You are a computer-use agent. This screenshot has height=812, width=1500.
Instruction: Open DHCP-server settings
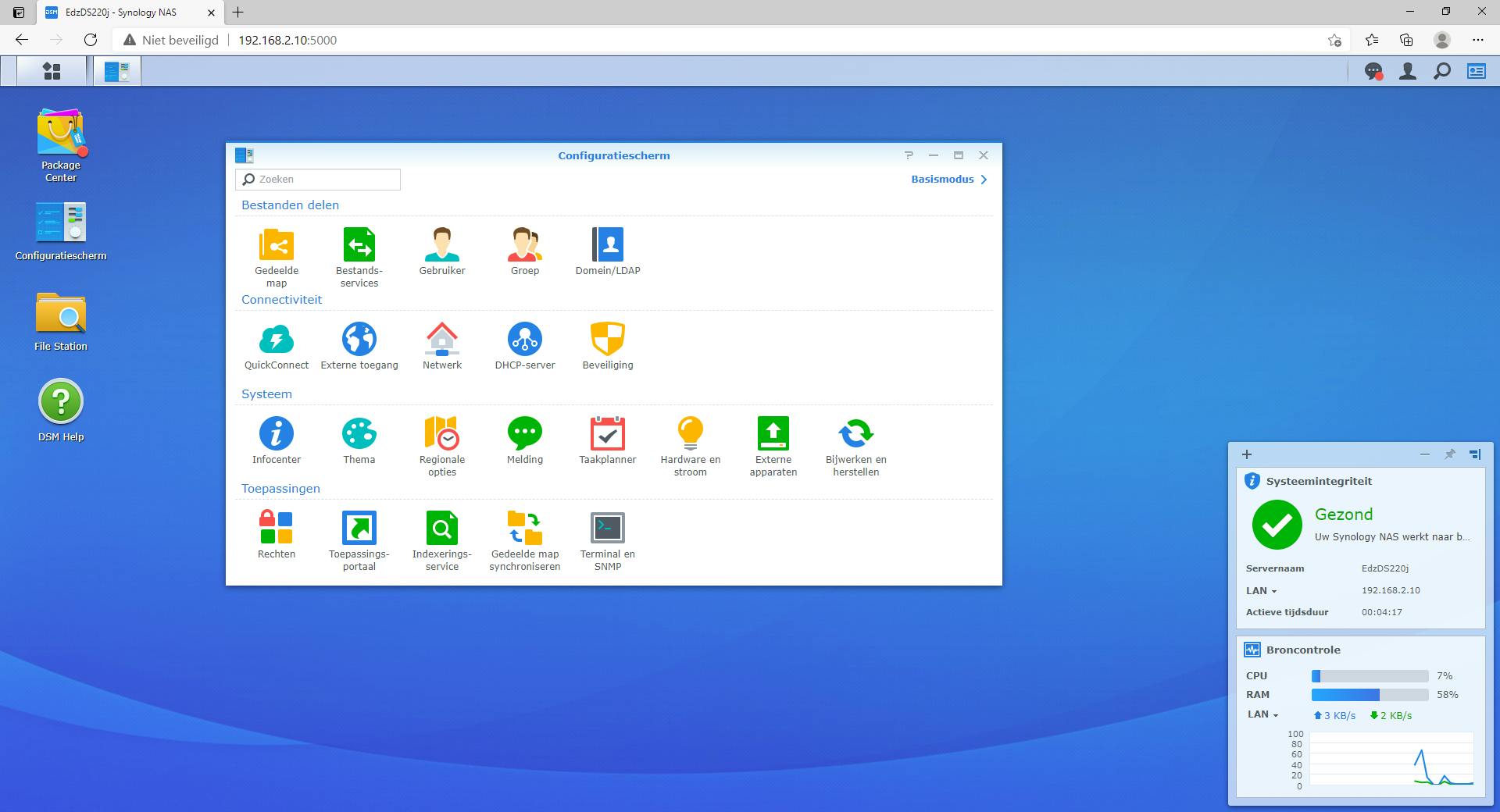(x=525, y=346)
